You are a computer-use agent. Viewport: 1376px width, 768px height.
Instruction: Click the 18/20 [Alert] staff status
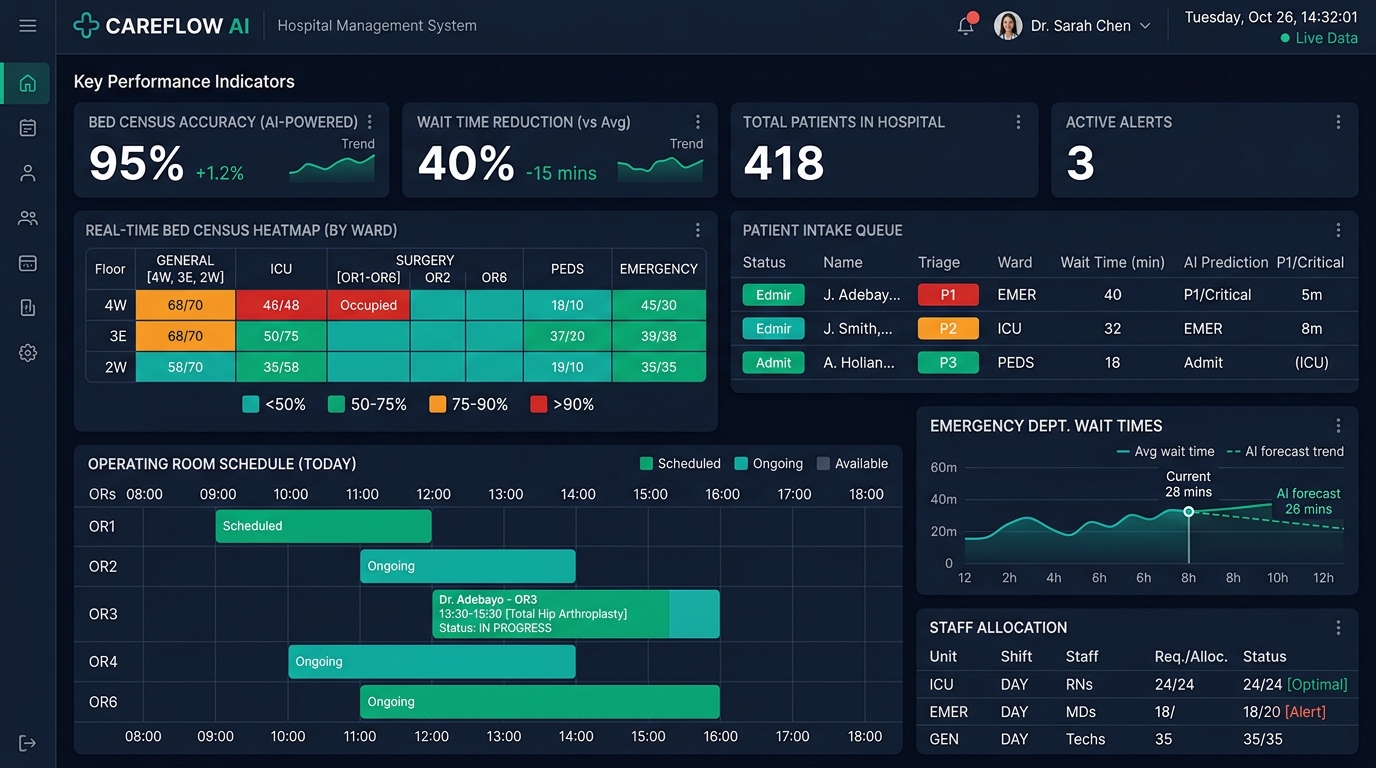coord(1284,712)
